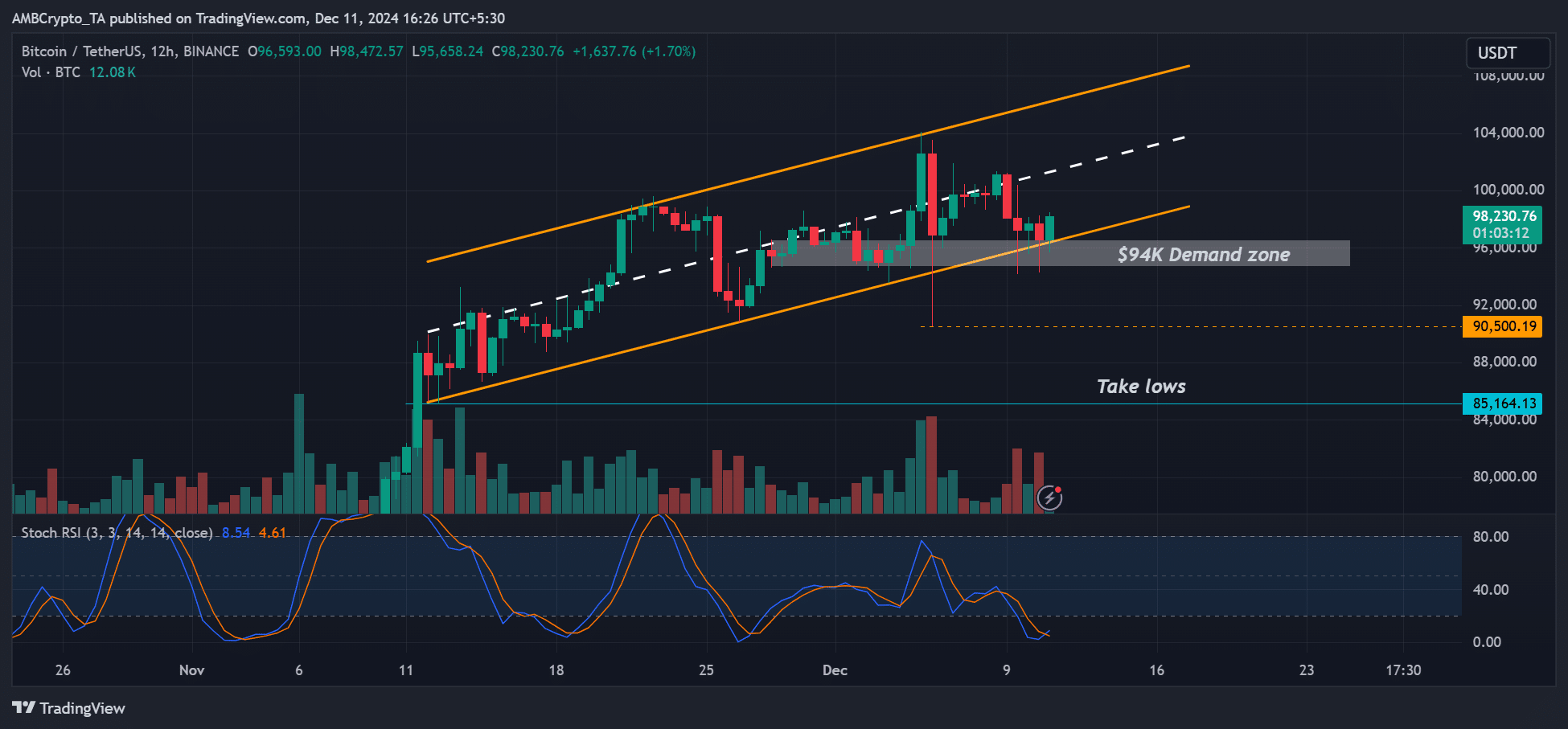Click the lightning bolt event icon

1049,498
